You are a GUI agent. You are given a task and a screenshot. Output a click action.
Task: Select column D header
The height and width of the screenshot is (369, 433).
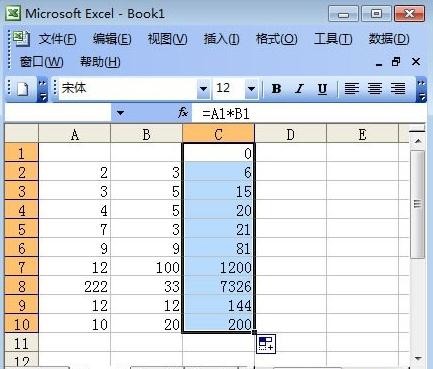tap(290, 134)
